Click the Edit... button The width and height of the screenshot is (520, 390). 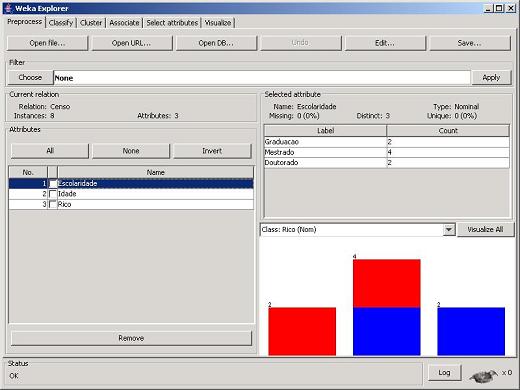pyautogui.click(x=385, y=43)
